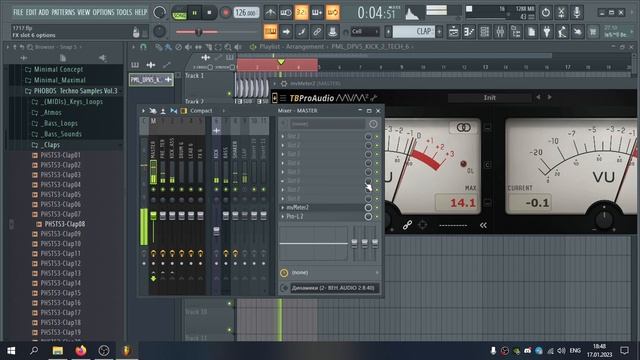The image size is (640, 360).
Task: Open the EDIT menu
Action: click(x=31, y=12)
